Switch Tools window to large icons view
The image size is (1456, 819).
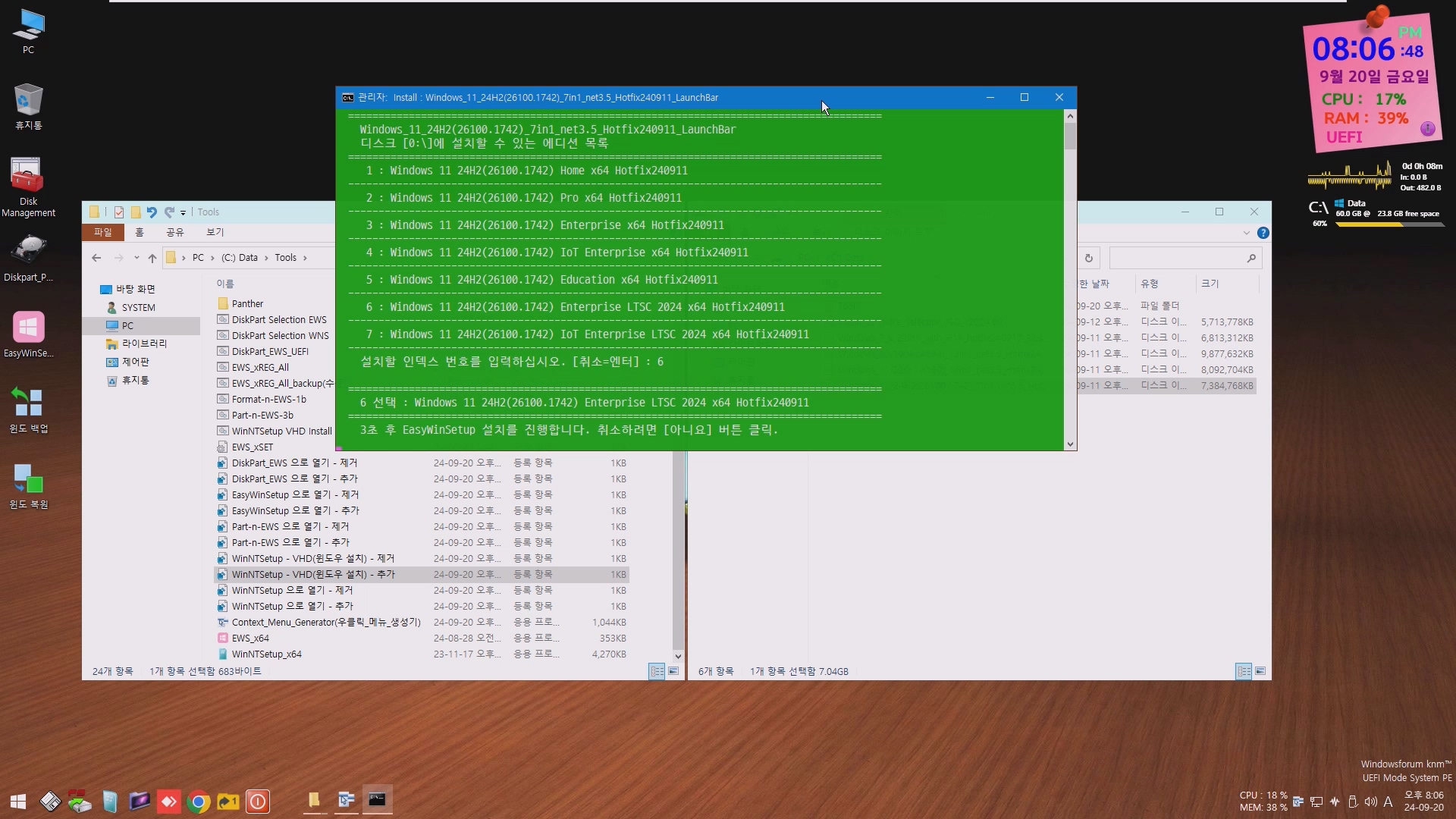click(673, 671)
